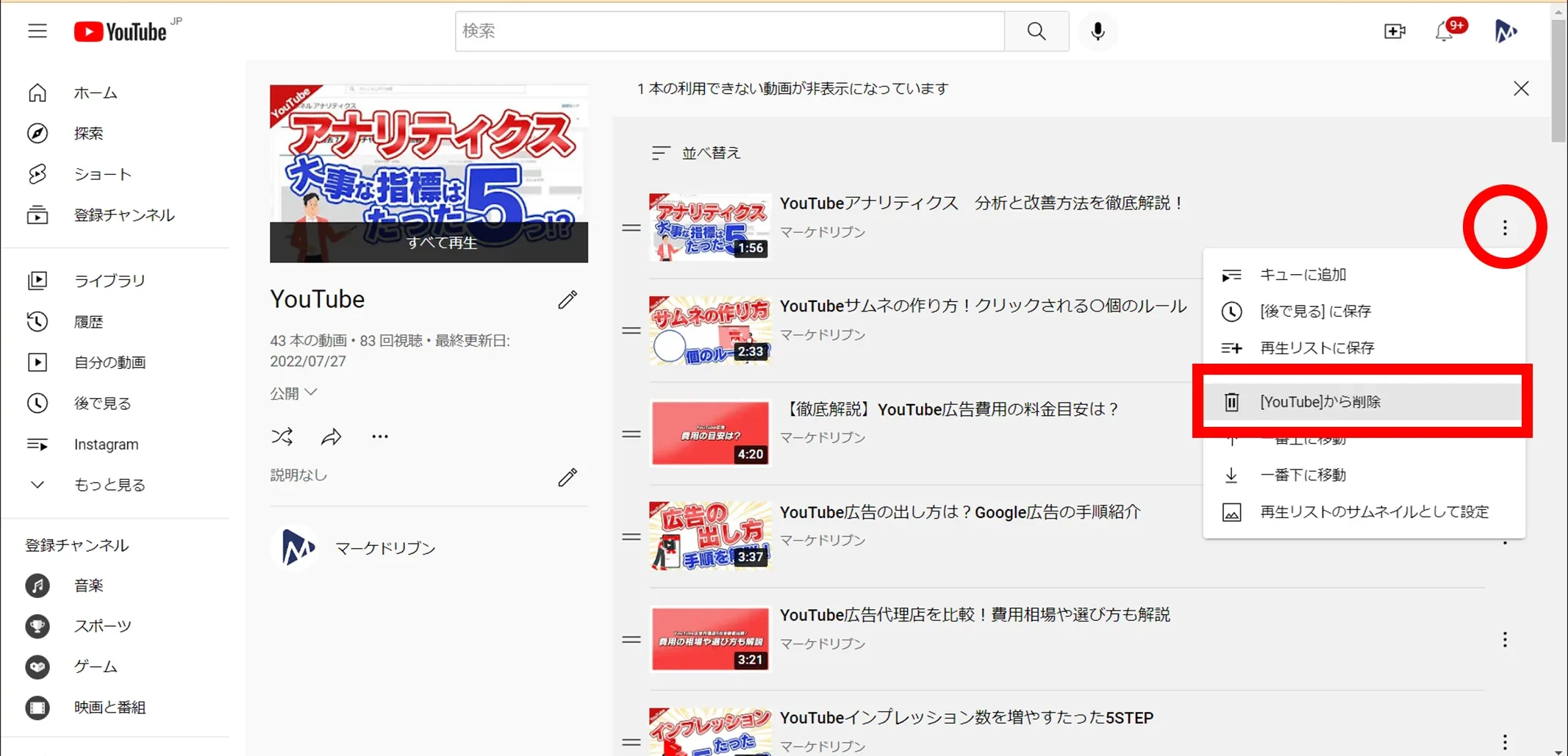Viewport: 1568px width, 756px height.
Task: Open the account avatar menu
Action: coord(1505,31)
